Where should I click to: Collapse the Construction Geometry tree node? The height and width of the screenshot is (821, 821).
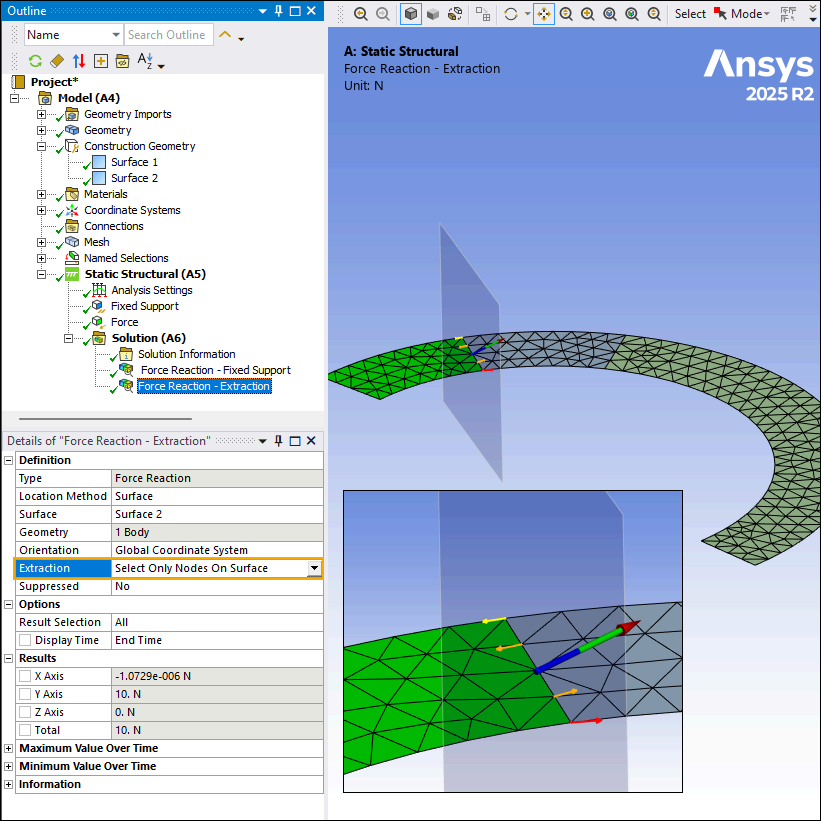(x=41, y=146)
